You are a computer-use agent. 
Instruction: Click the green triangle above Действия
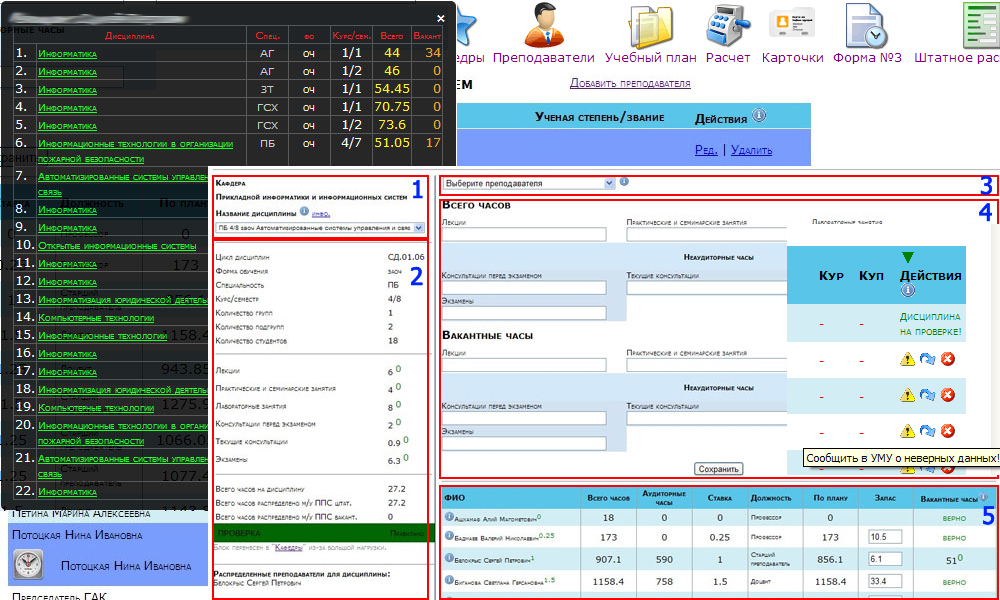(908, 258)
